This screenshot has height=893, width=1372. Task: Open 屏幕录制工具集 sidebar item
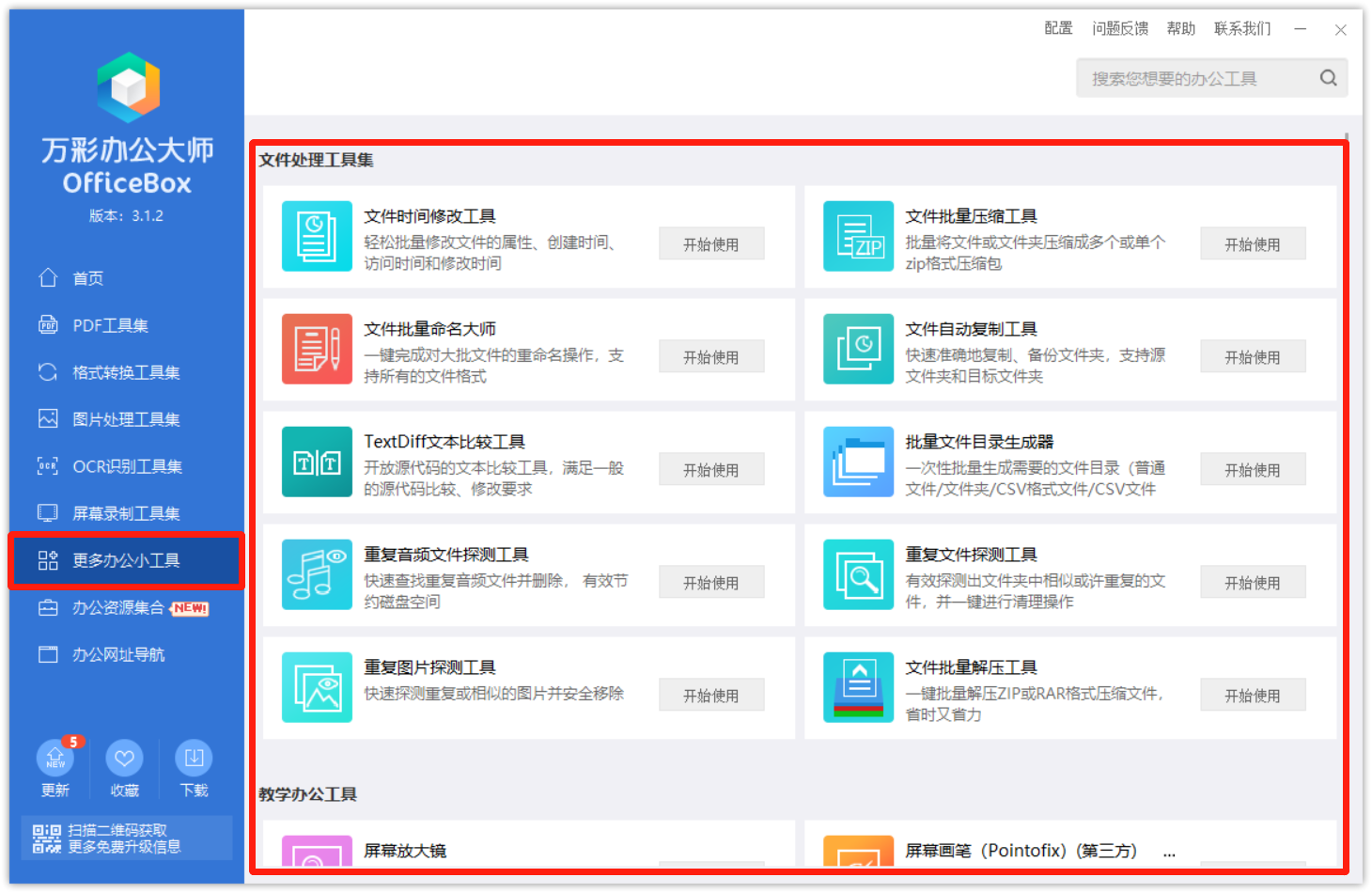(x=127, y=513)
